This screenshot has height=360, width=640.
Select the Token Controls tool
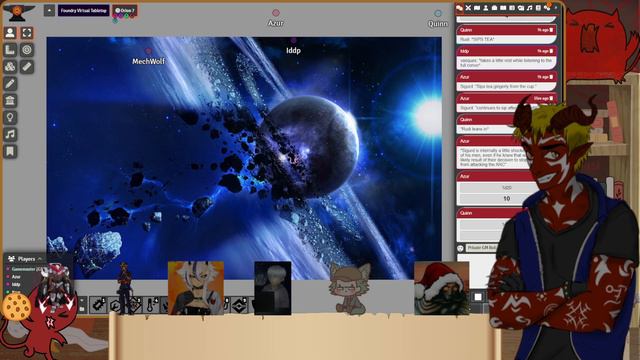(10, 33)
